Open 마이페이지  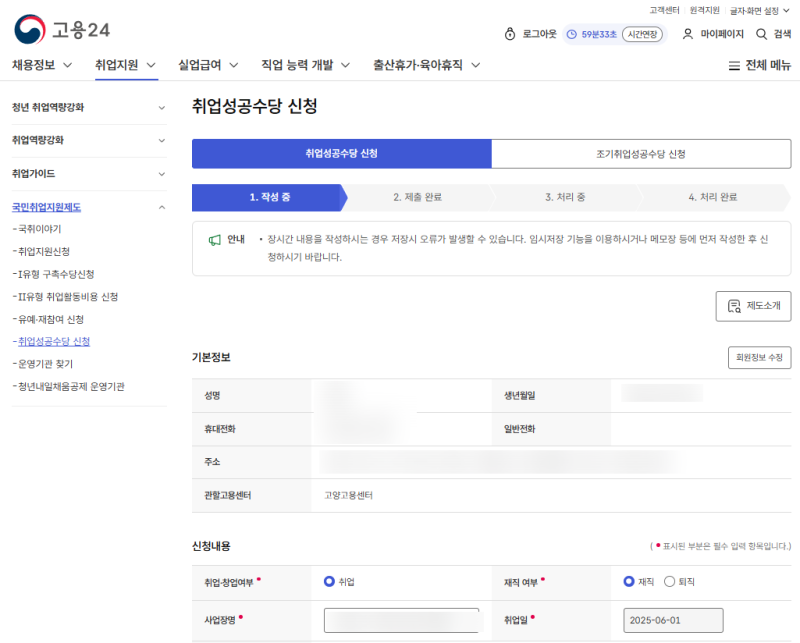click(722, 34)
